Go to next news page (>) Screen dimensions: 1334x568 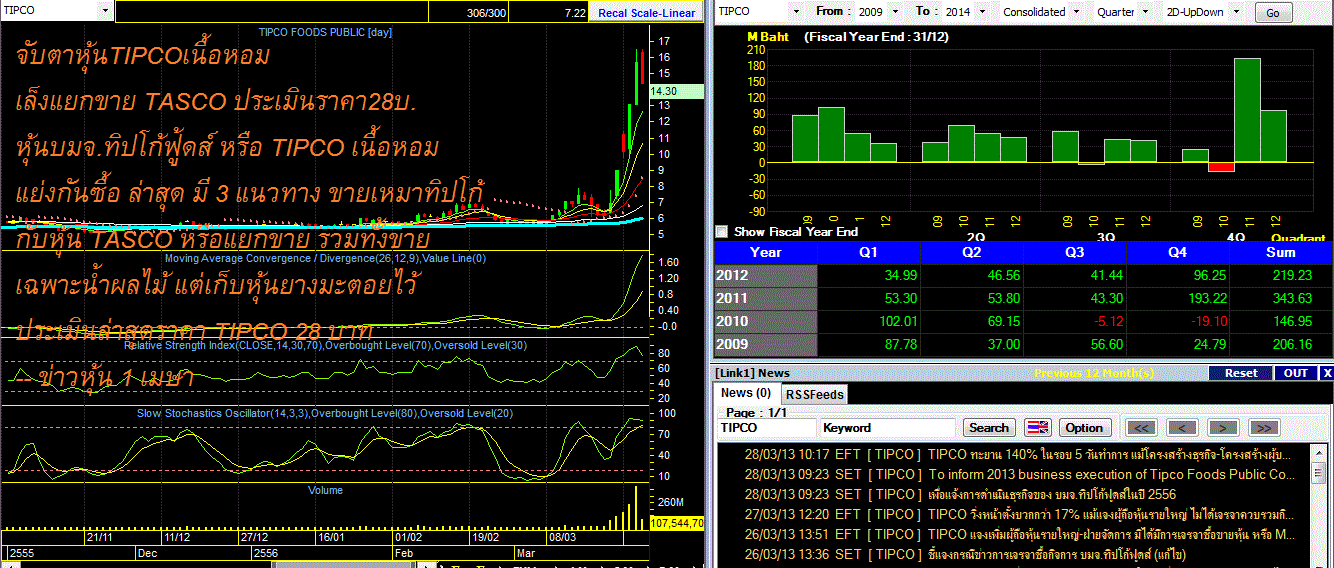[1223, 427]
